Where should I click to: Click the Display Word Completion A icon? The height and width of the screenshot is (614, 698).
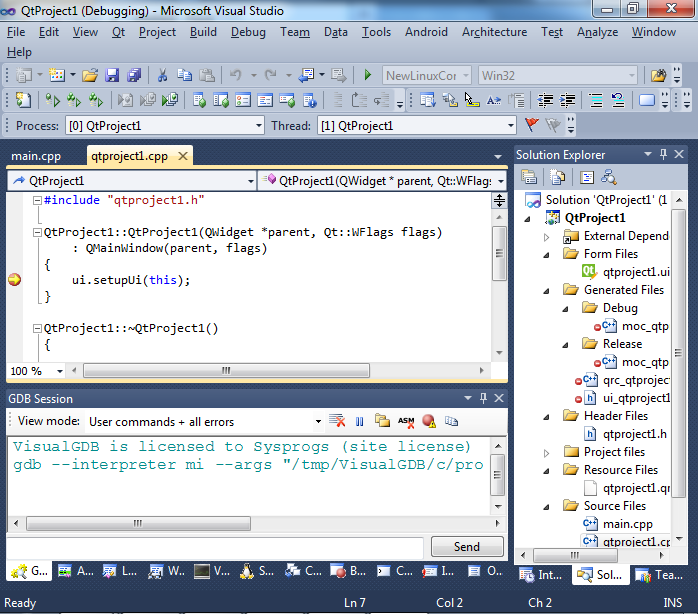click(494, 101)
